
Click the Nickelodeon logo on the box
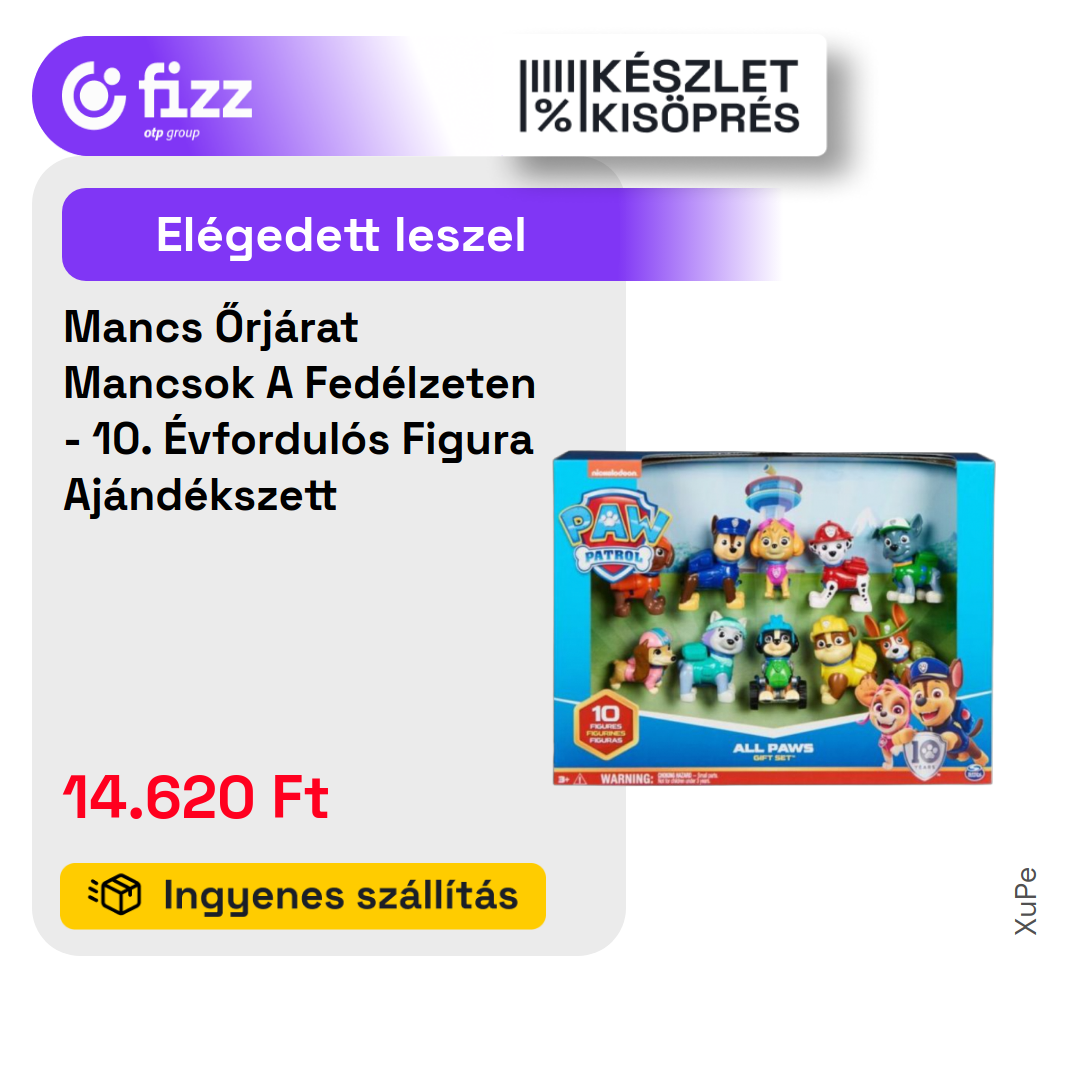tap(613, 472)
